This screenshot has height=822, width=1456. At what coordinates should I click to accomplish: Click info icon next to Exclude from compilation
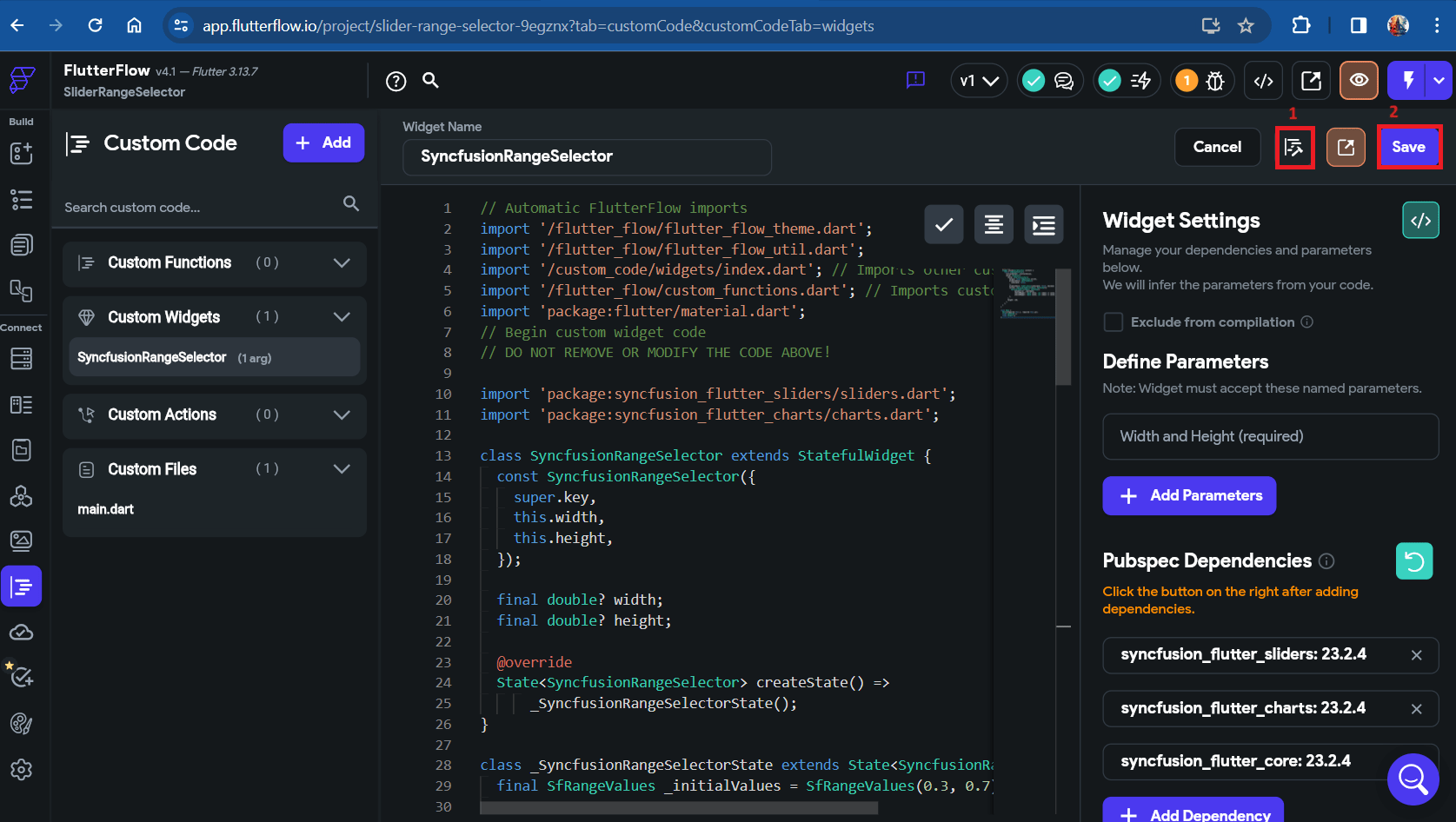pyautogui.click(x=1306, y=322)
